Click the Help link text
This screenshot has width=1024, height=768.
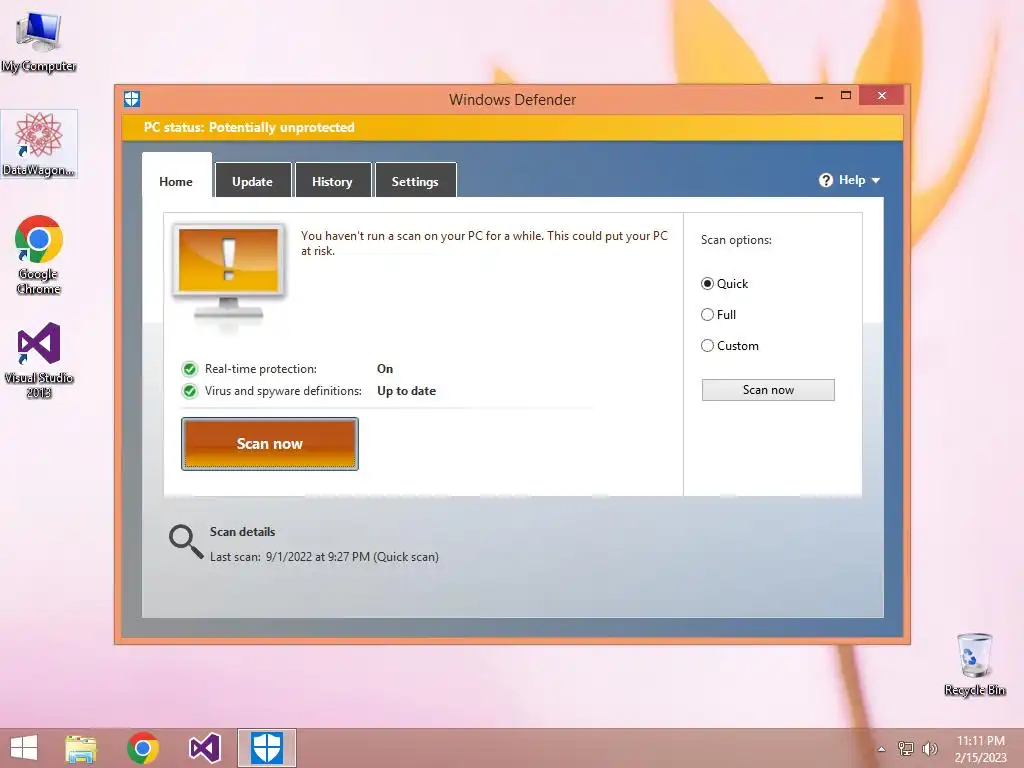(852, 180)
